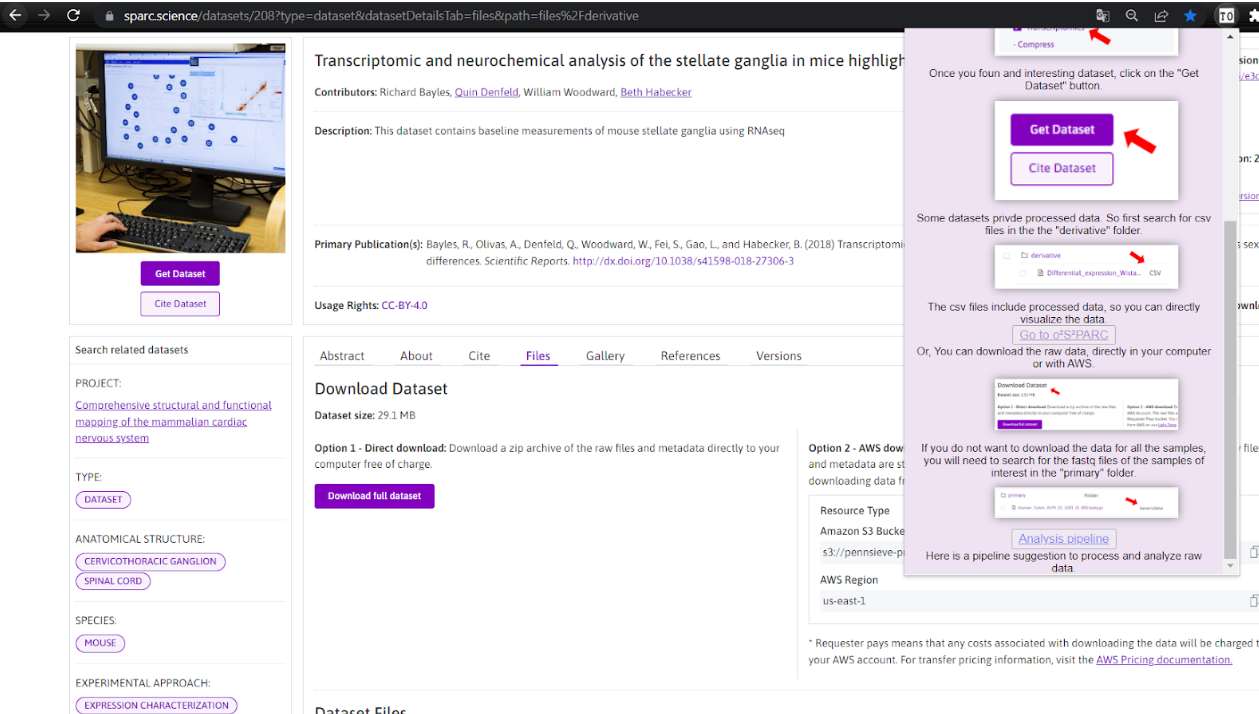Click the s3://pennsieve bucket path text
The width and height of the screenshot is (1259, 714).
pyautogui.click(x=862, y=552)
